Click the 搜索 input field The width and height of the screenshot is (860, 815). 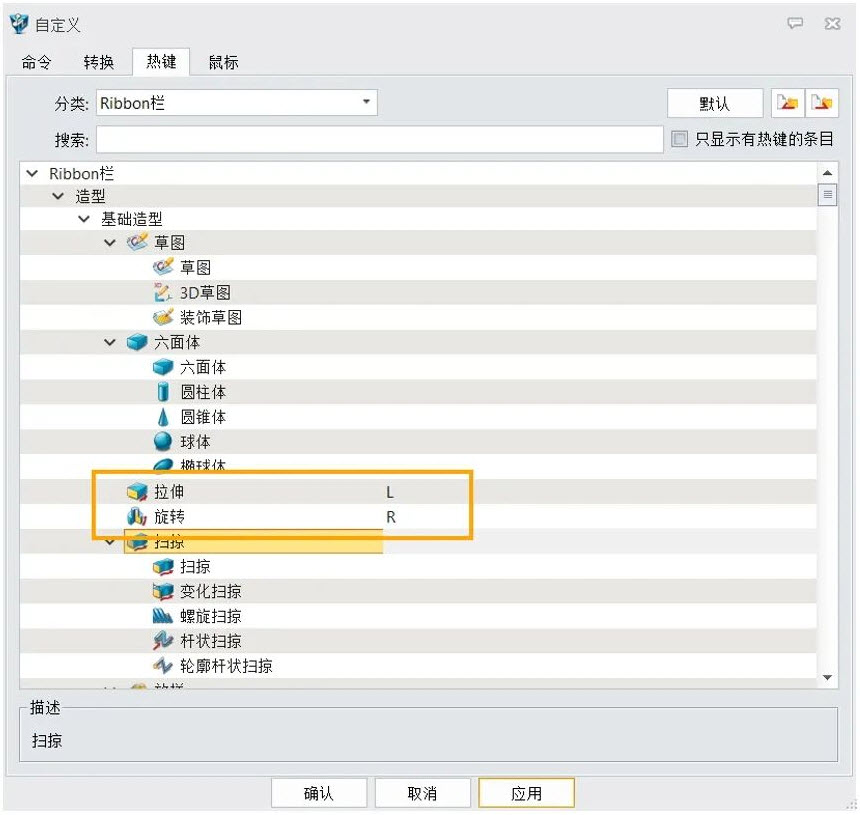point(379,139)
